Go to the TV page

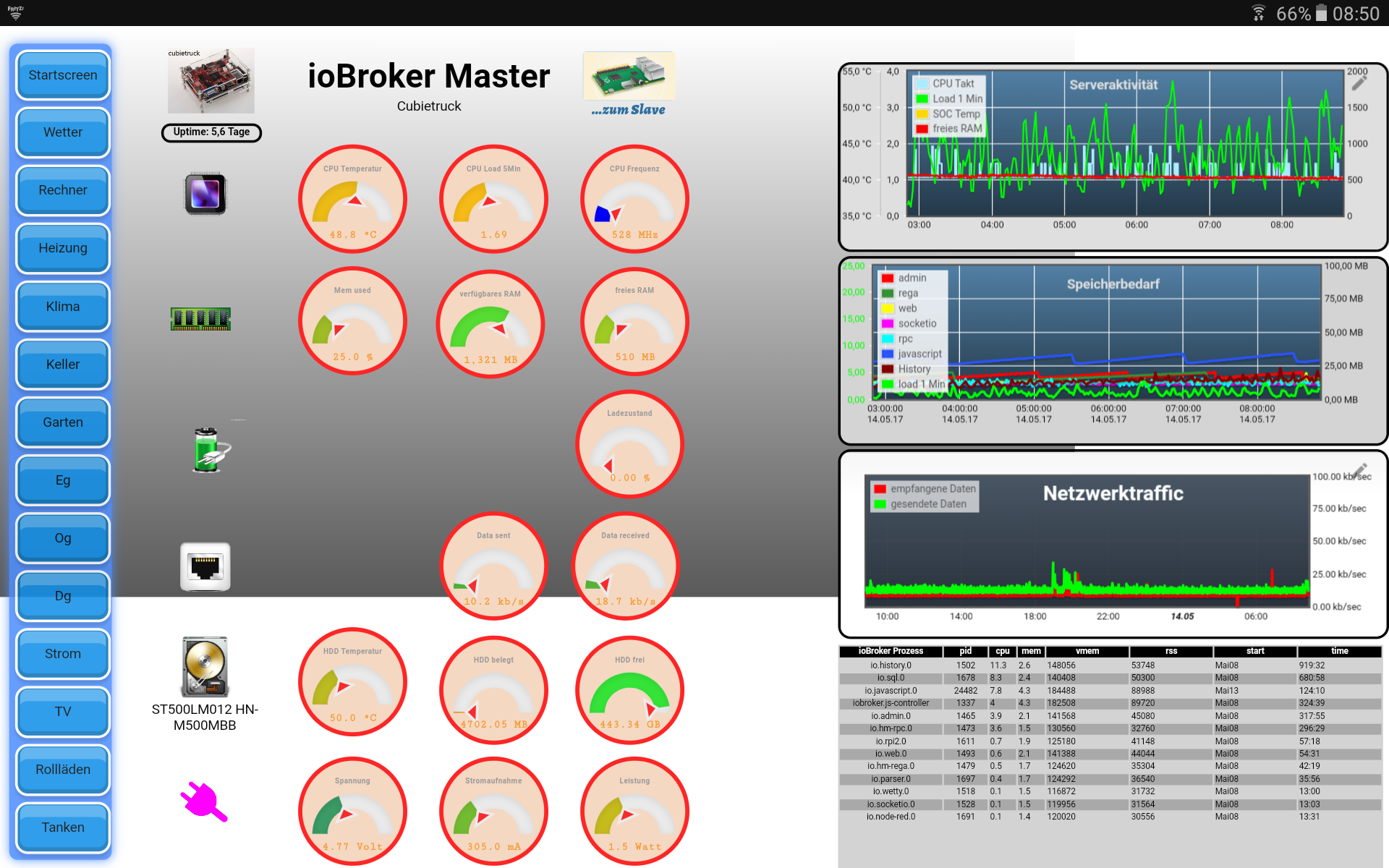pyautogui.click(x=63, y=712)
